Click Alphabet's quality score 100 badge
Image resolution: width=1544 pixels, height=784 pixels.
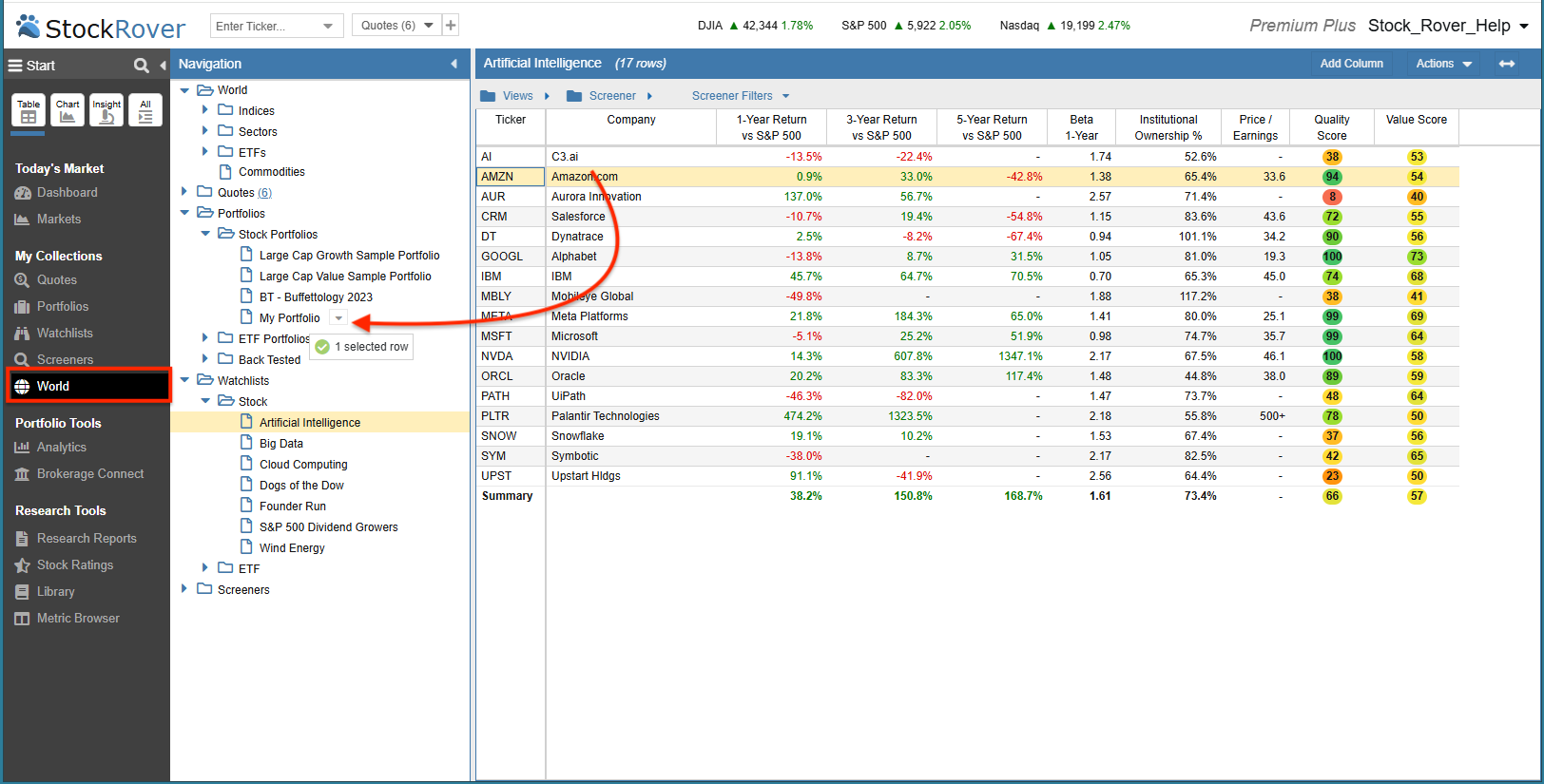1332,257
